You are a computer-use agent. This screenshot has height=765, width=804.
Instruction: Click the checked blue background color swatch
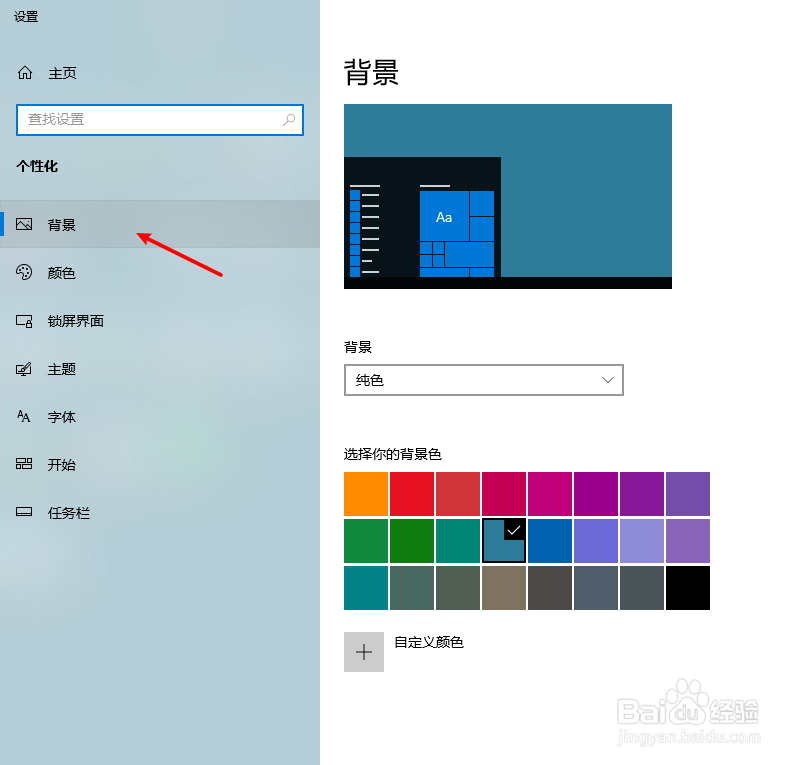tap(504, 541)
